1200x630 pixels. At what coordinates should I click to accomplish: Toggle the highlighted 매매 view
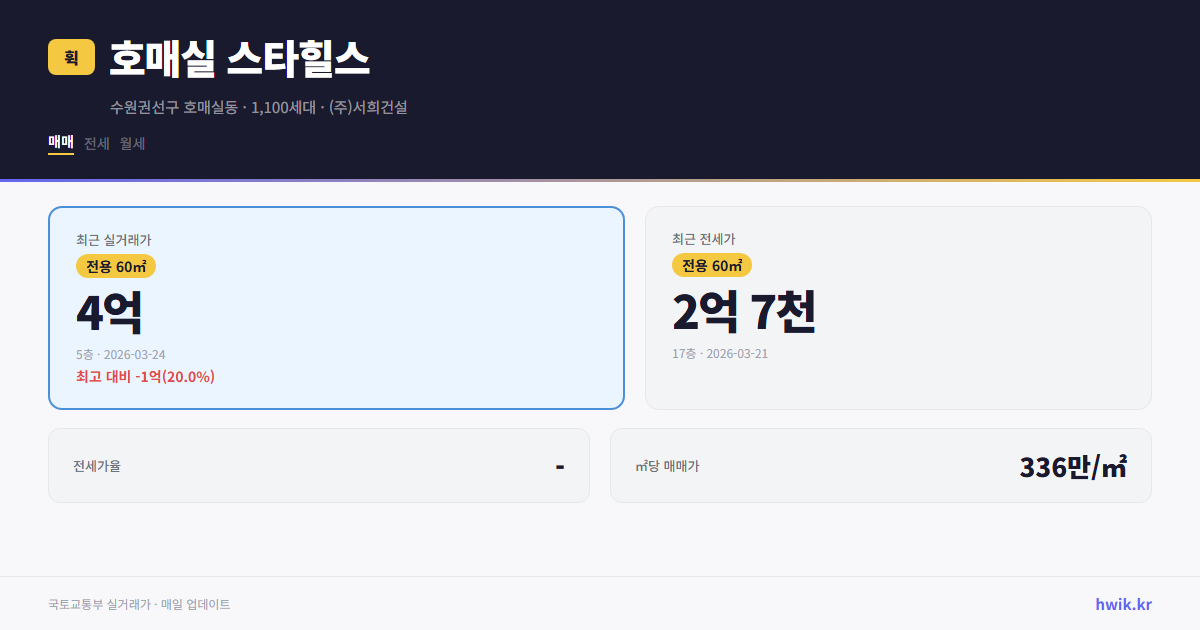[x=59, y=143]
